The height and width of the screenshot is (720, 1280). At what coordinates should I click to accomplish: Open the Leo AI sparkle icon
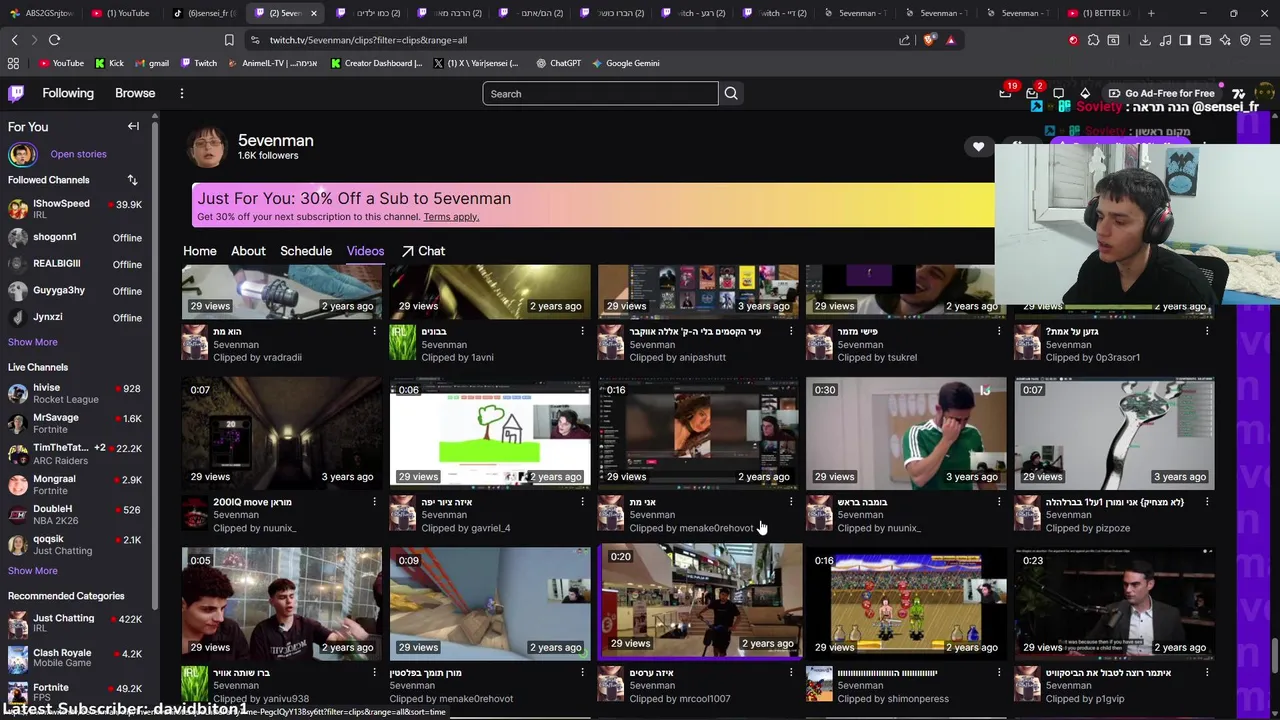(x=1225, y=40)
